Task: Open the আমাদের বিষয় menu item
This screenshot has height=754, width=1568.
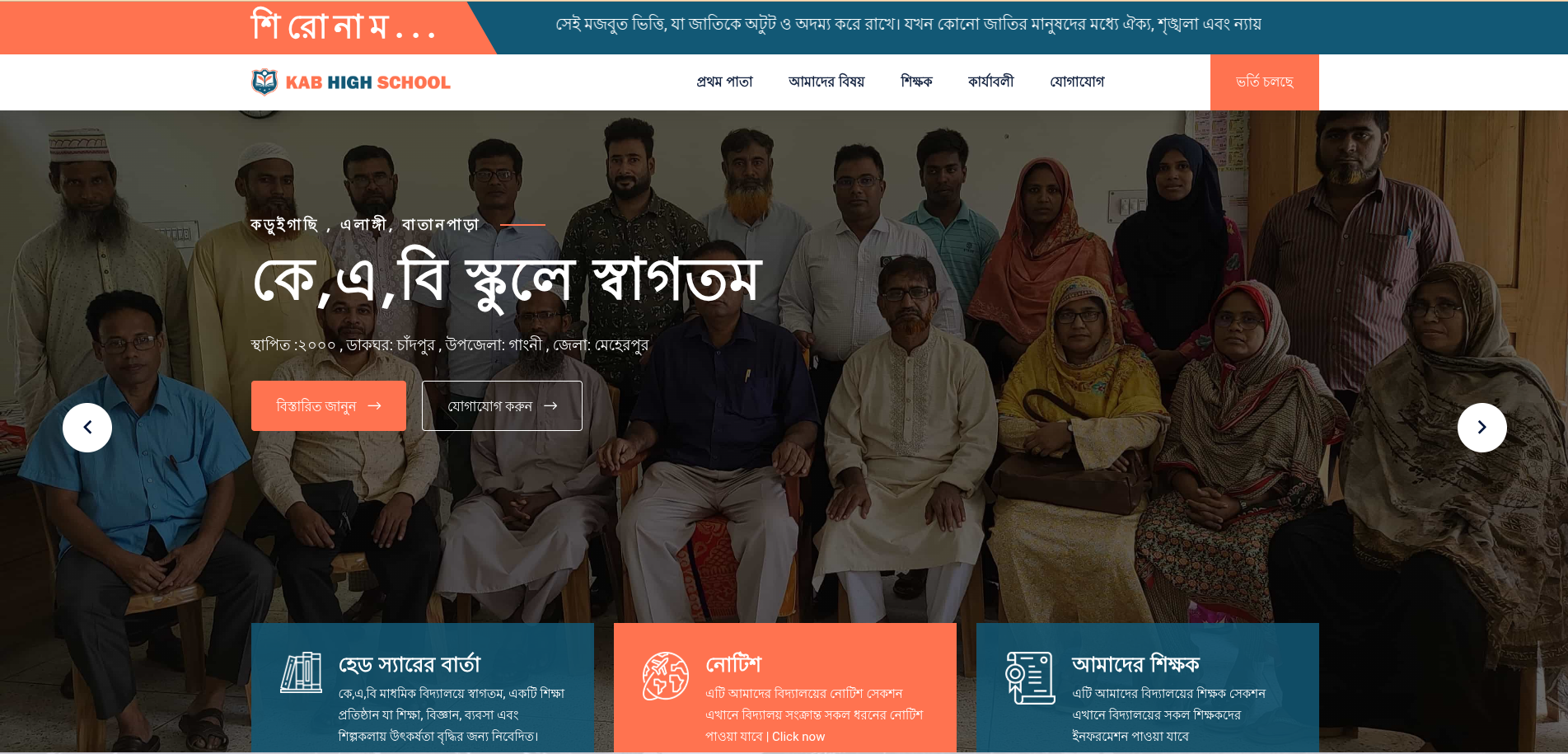Action: [x=826, y=82]
